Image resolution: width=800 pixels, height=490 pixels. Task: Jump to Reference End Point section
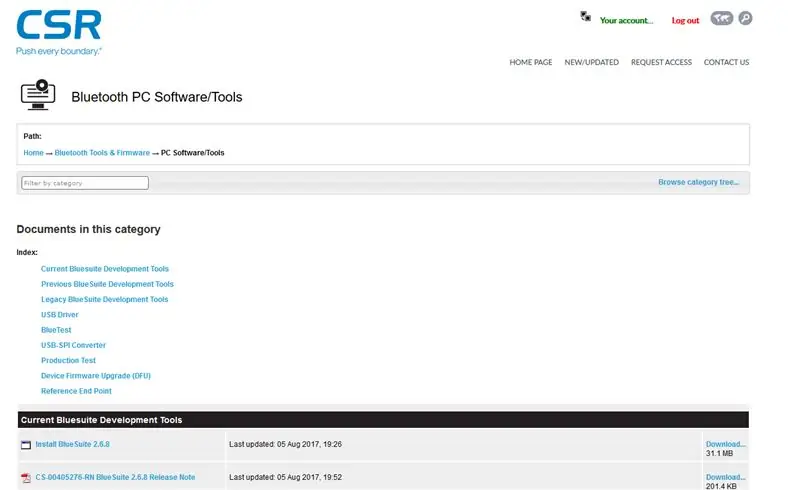pyautogui.click(x=76, y=391)
